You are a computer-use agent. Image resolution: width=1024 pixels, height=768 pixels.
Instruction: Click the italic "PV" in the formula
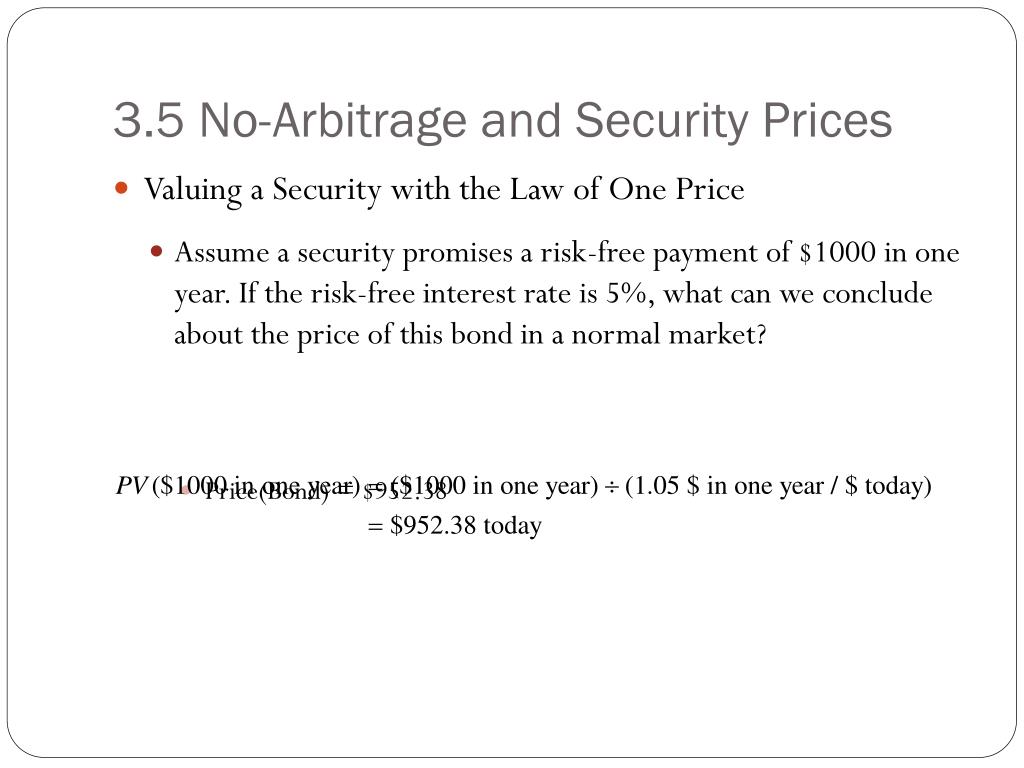[131, 485]
